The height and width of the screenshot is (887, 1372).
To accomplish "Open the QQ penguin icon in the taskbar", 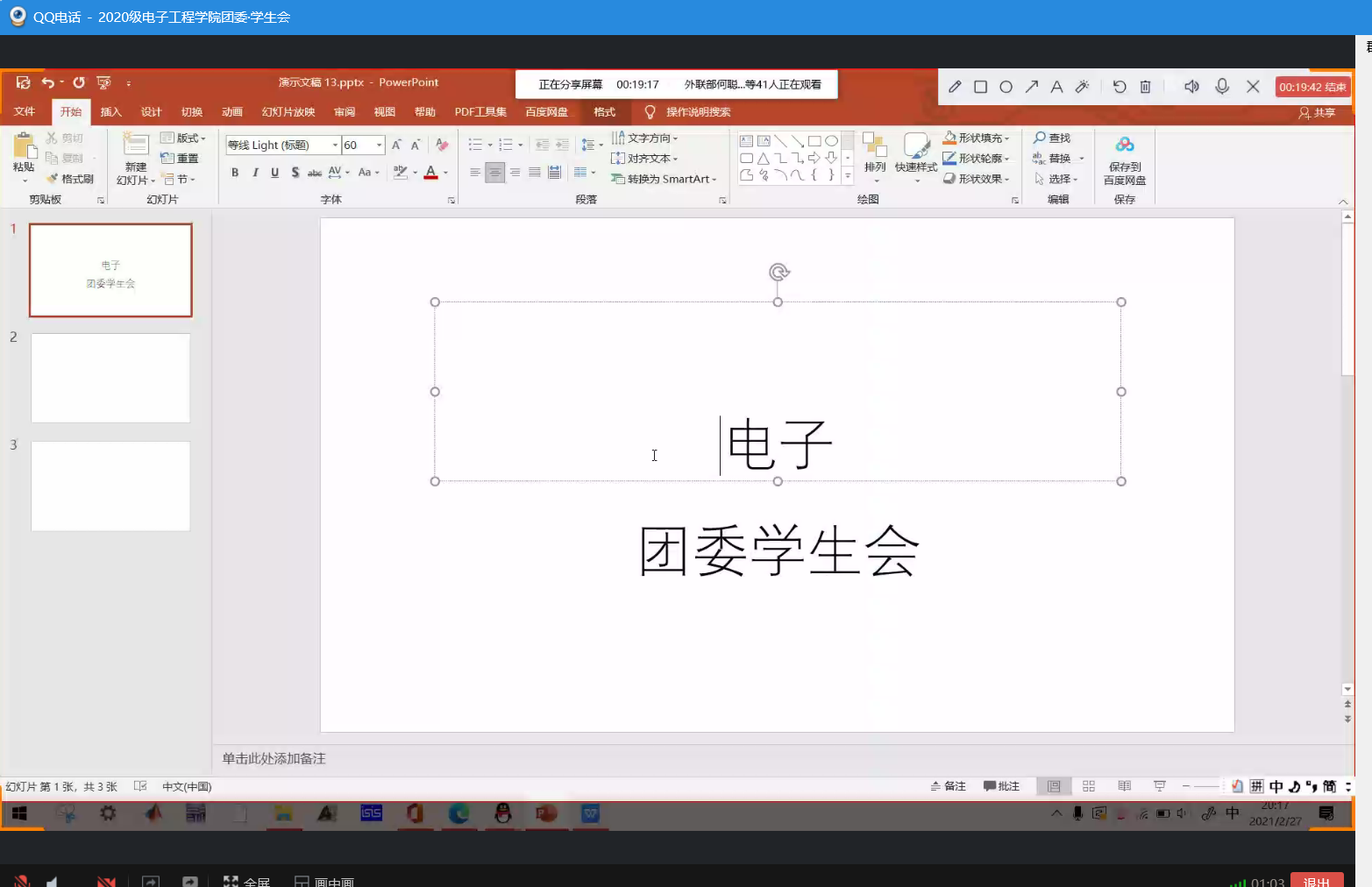I will pos(502,814).
